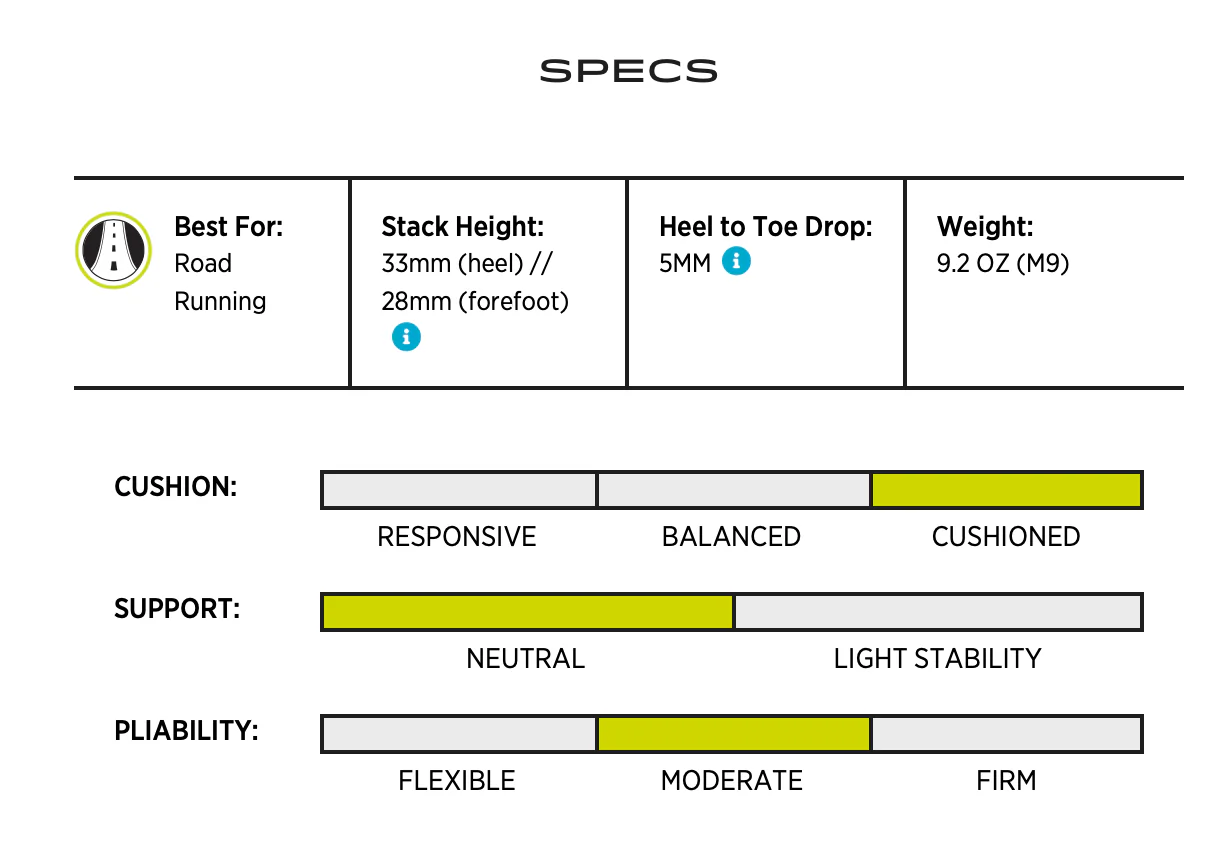Screen dimensions: 1210x862
Task: Click the Stack Height: label
Action: tap(462, 227)
